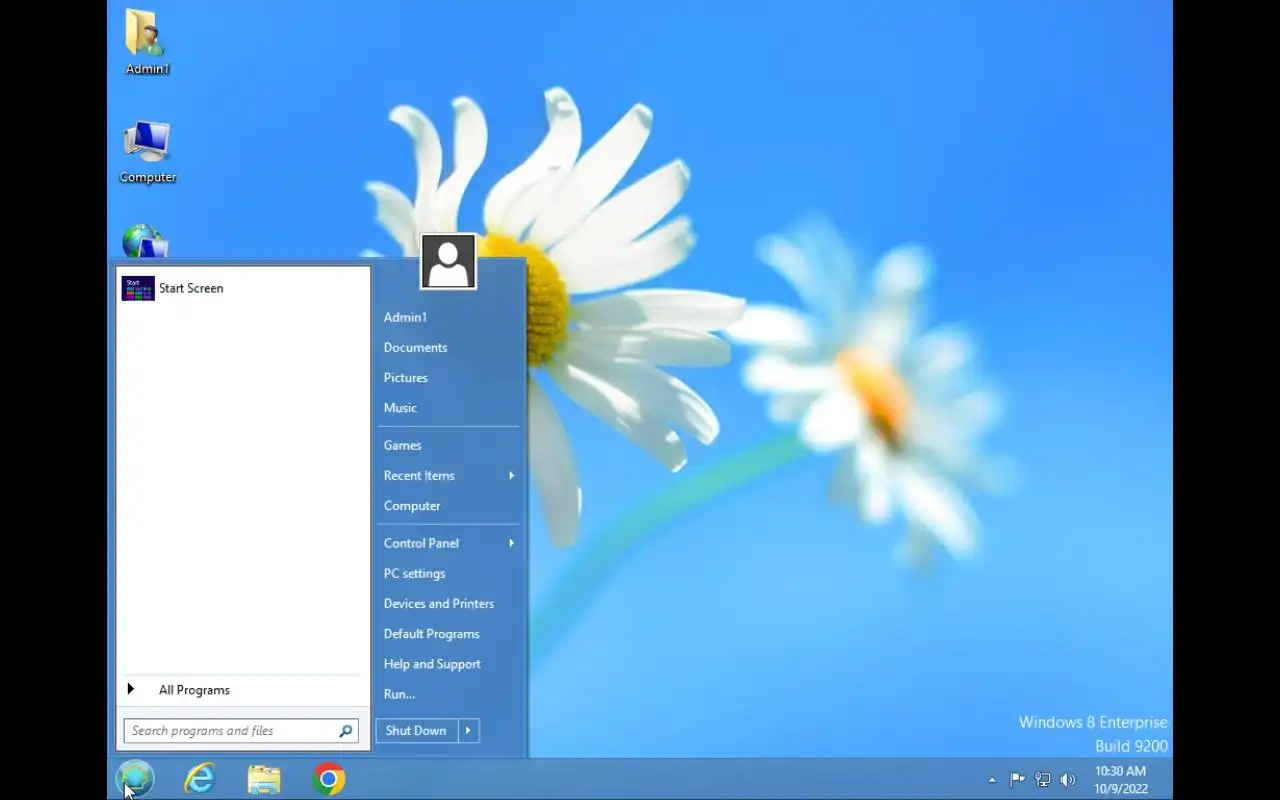Image resolution: width=1280 pixels, height=800 pixels.
Task: Click the volume speaker icon
Action: [1068, 780]
